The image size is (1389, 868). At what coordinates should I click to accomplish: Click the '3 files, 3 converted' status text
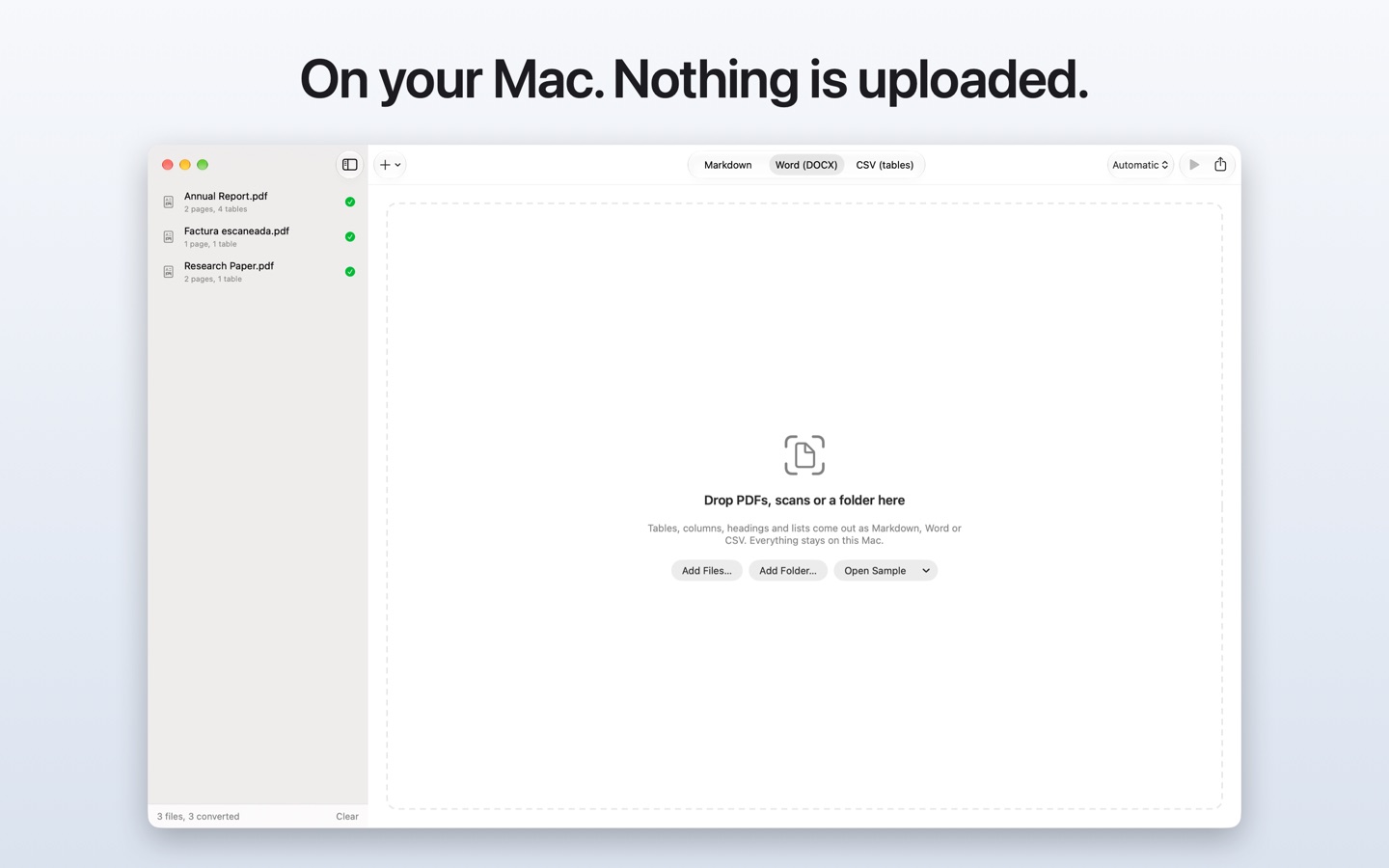tap(199, 816)
